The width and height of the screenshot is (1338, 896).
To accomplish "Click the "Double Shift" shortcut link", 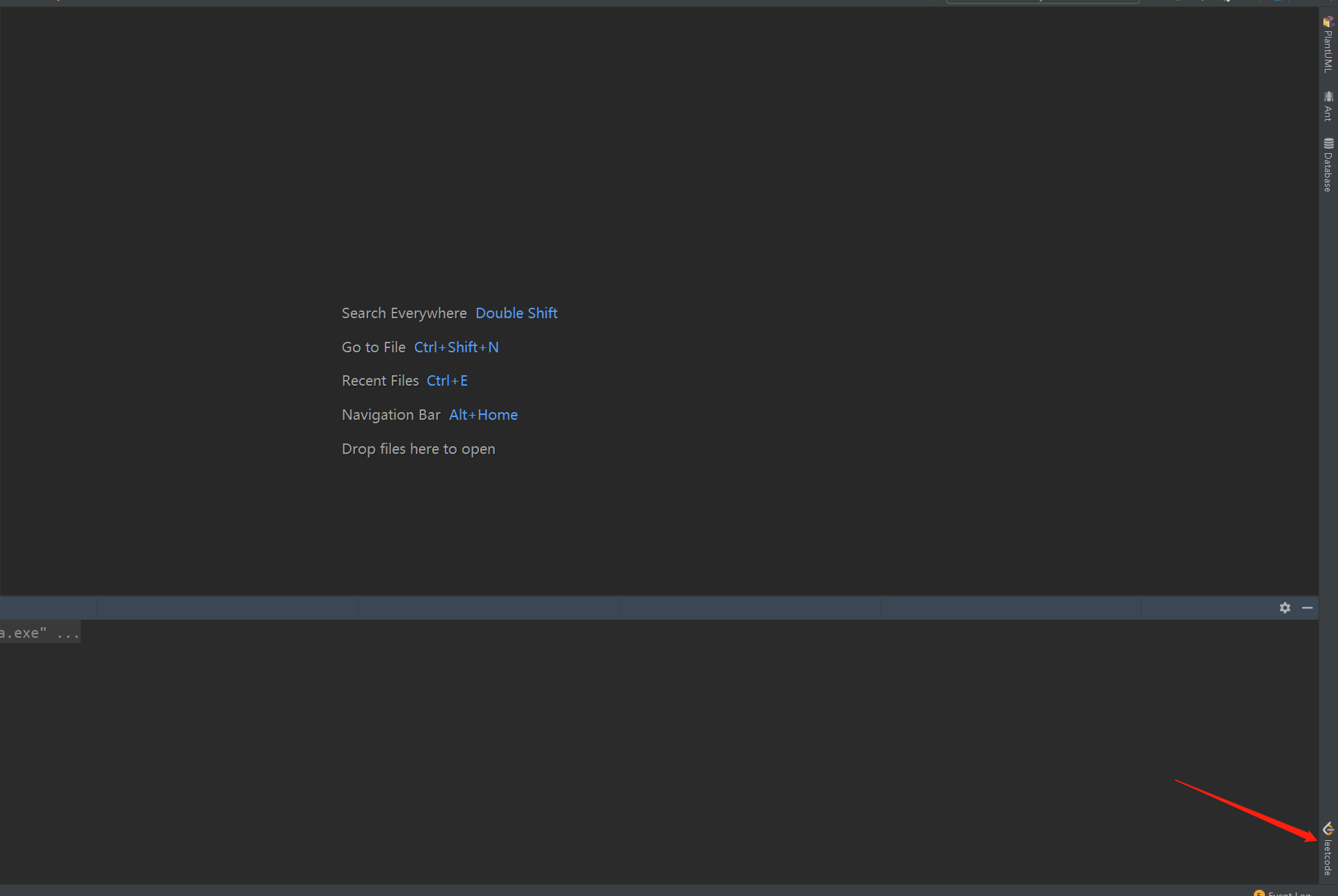I will pos(516,313).
